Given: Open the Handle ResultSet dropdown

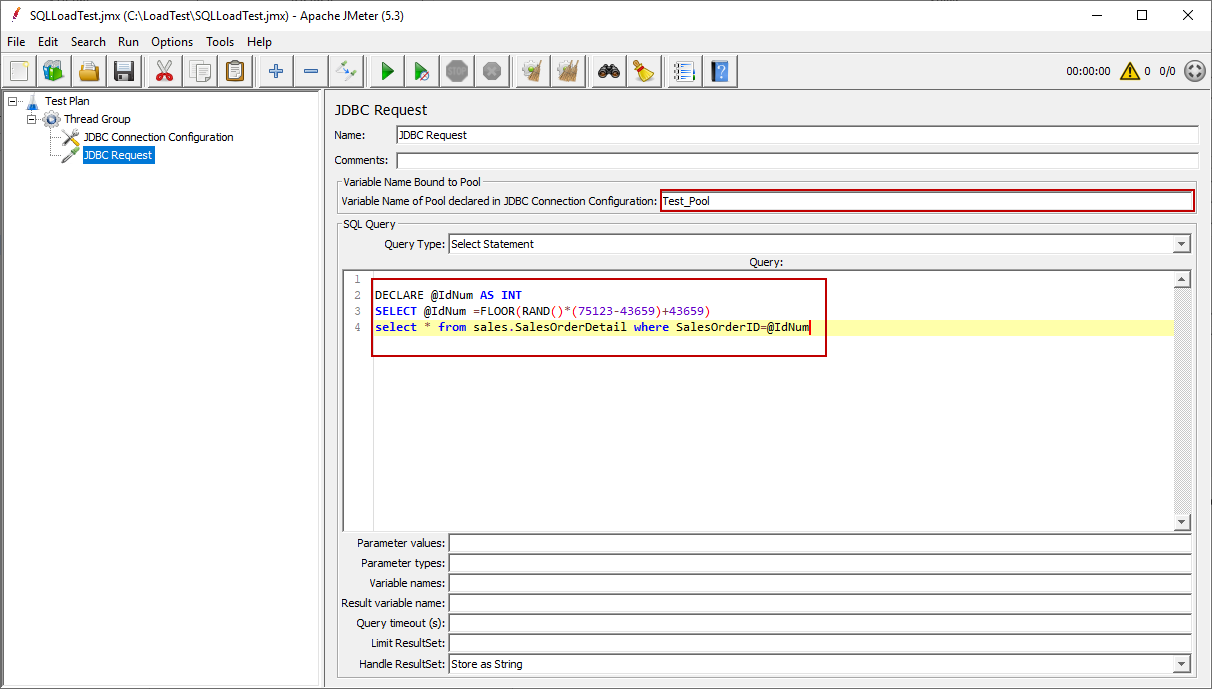Looking at the screenshot, I should pyautogui.click(x=1182, y=664).
